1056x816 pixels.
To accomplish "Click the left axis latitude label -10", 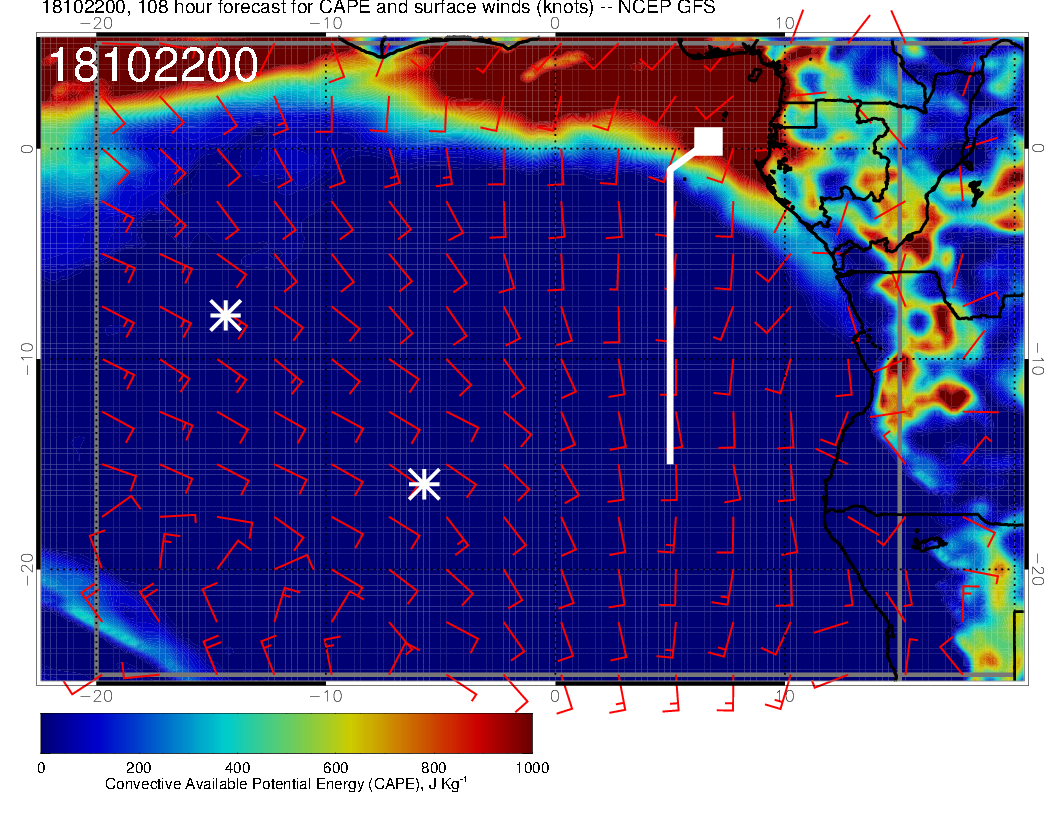I will pos(26,359).
